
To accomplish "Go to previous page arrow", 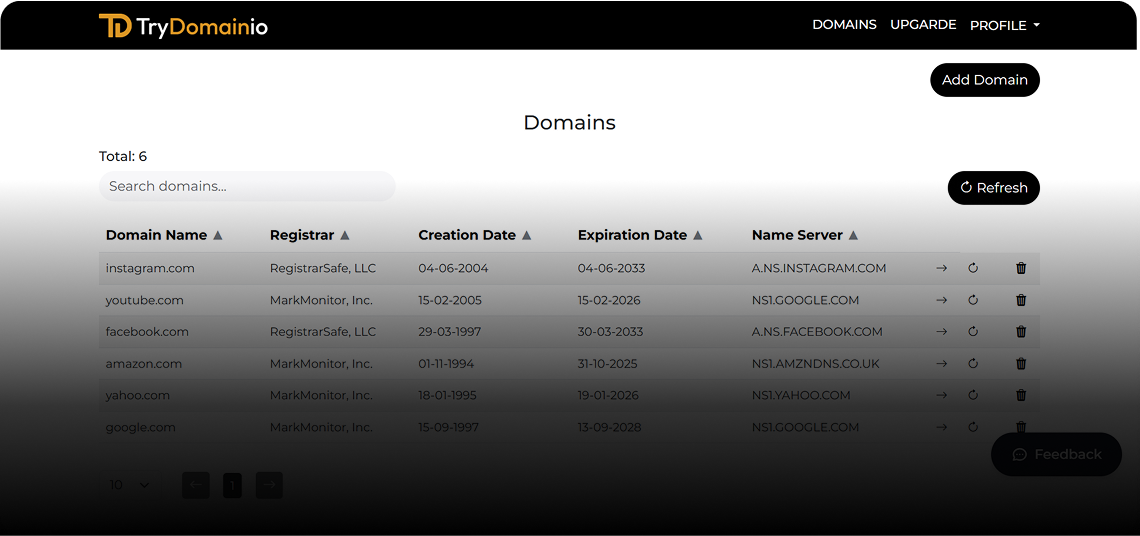I will click(196, 485).
